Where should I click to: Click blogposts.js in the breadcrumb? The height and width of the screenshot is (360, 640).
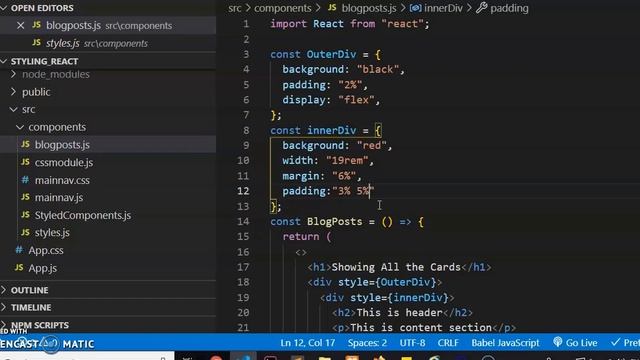click(x=369, y=8)
